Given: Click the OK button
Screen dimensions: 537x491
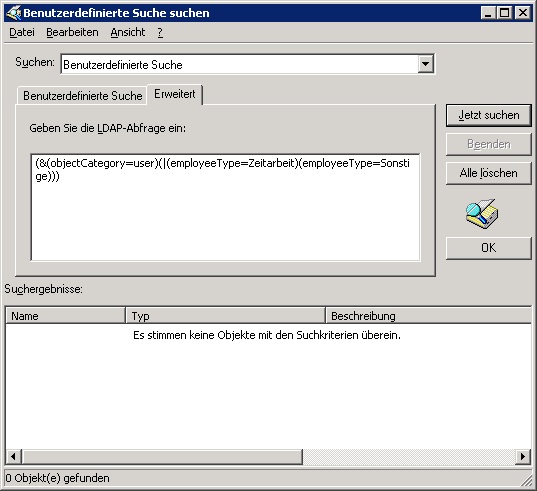Looking at the screenshot, I should [489, 248].
